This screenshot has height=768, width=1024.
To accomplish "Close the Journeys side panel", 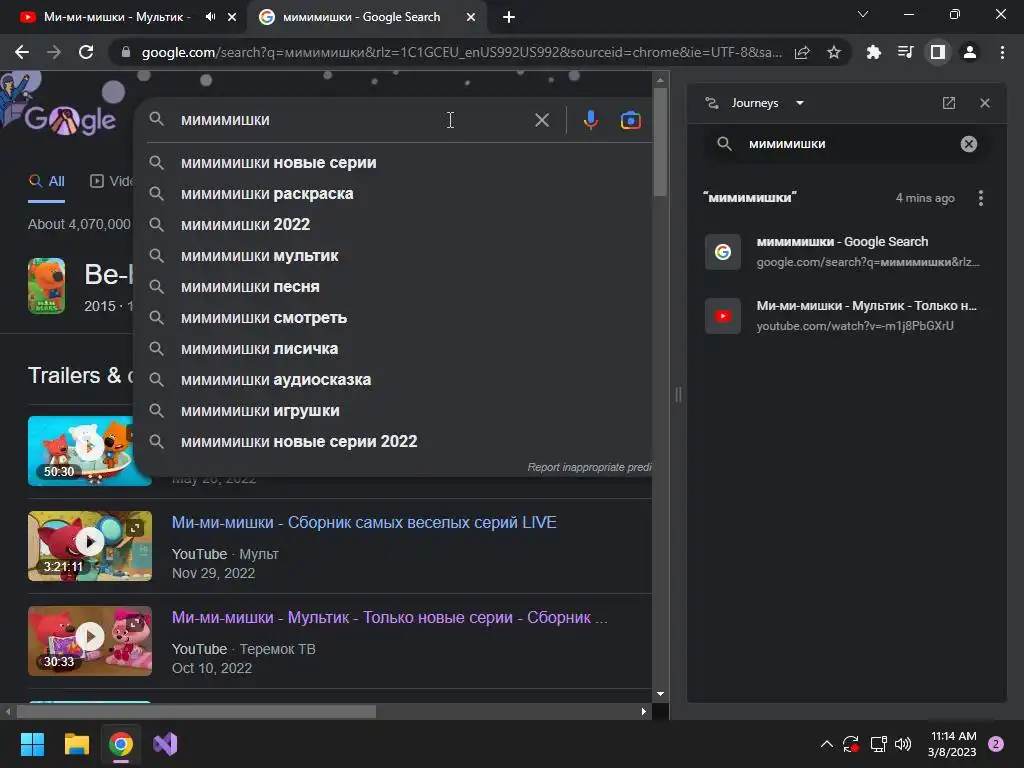I will point(985,103).
